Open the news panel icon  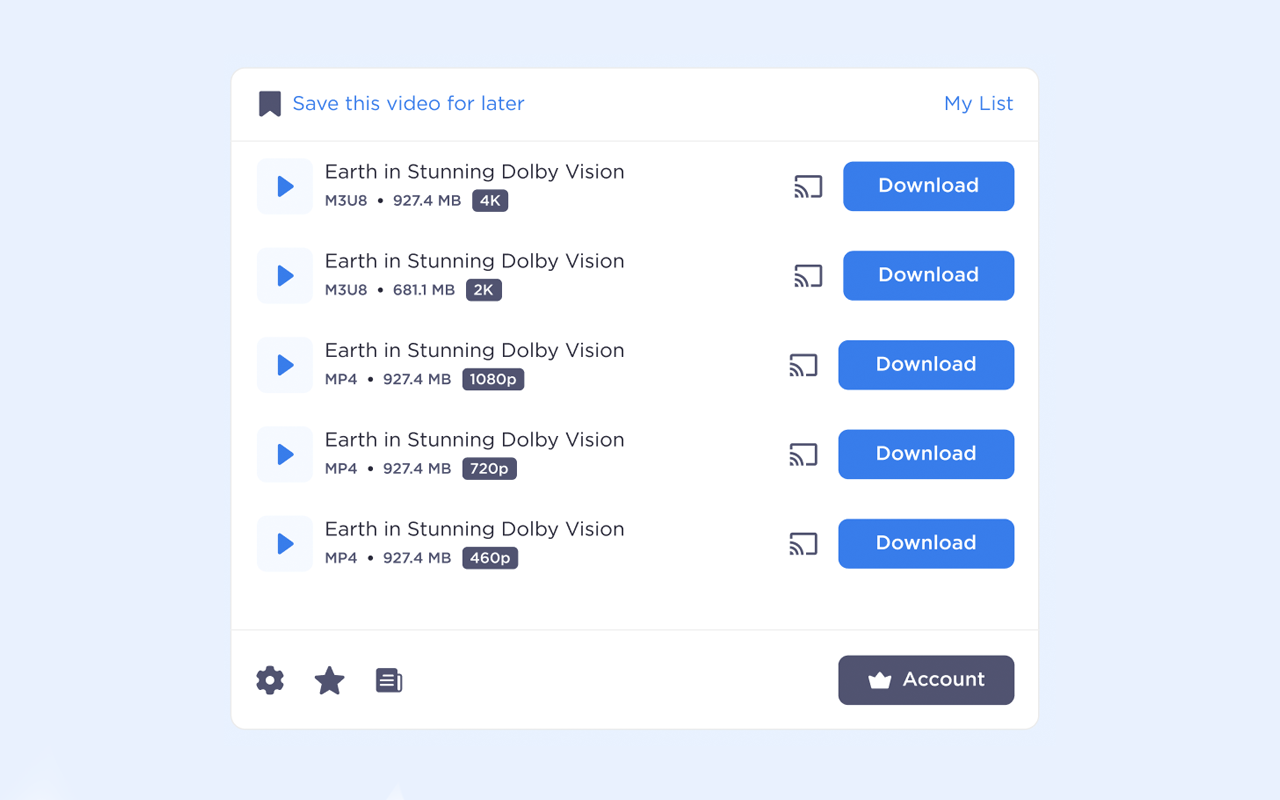pyautogui.click(x=389, y=680)
